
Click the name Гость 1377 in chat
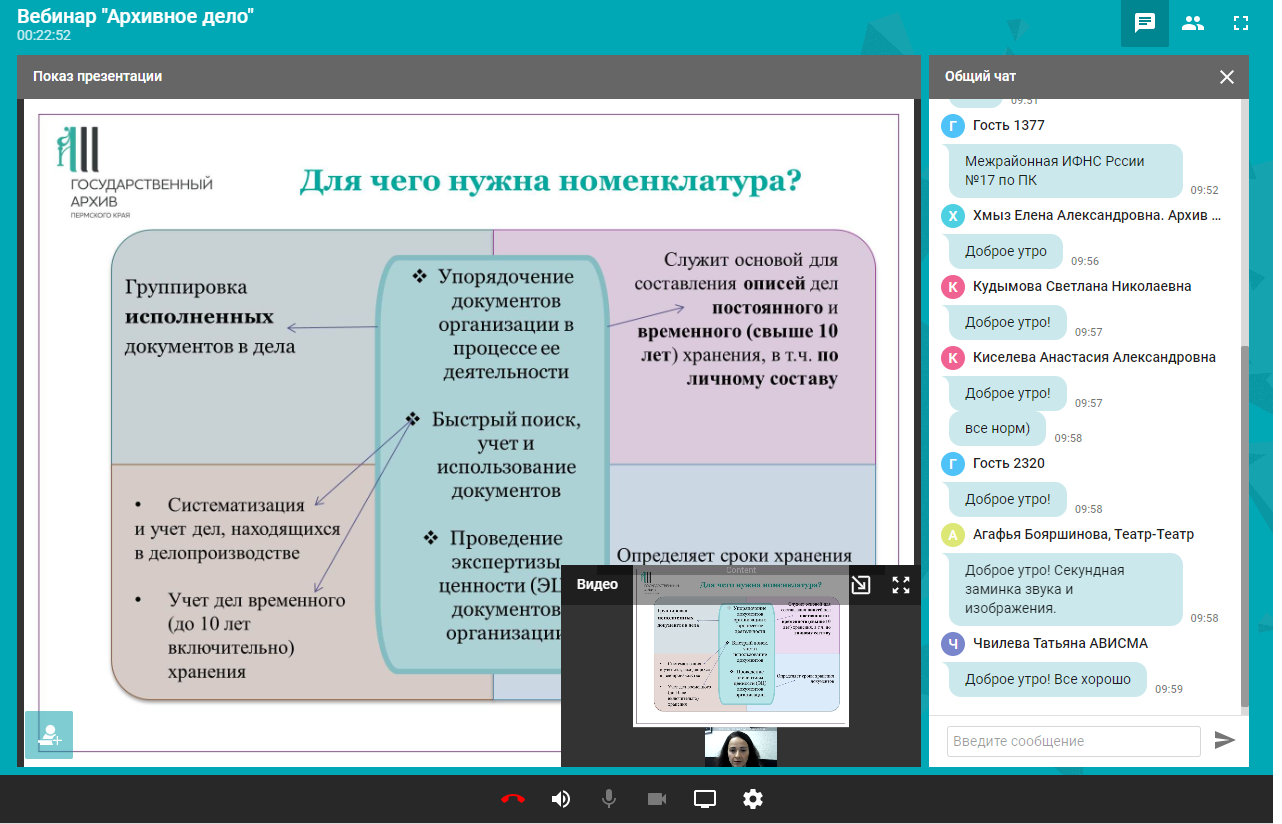coord(1009,126)
